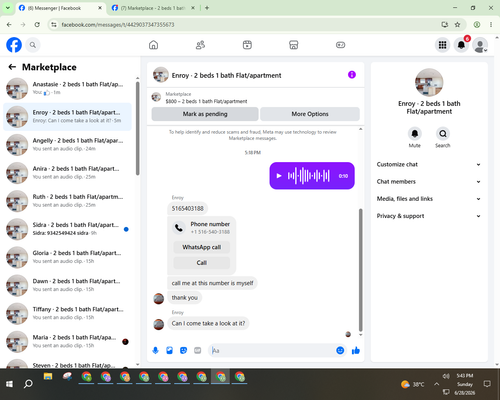Open Gloria conversation in list
The image size is (500, 400).
67,257
